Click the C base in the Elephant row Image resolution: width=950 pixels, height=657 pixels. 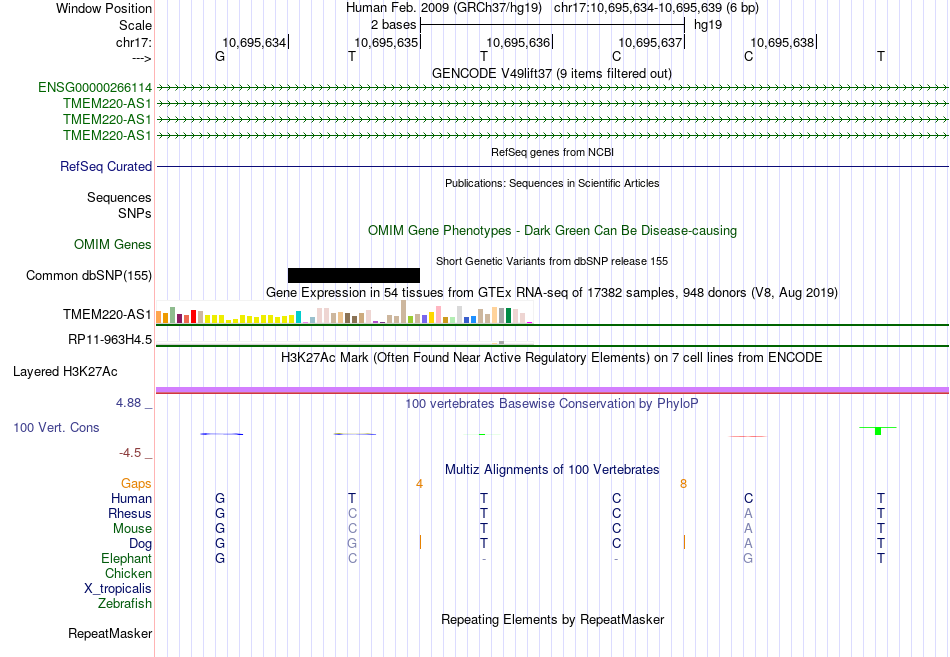coord(352,558)
